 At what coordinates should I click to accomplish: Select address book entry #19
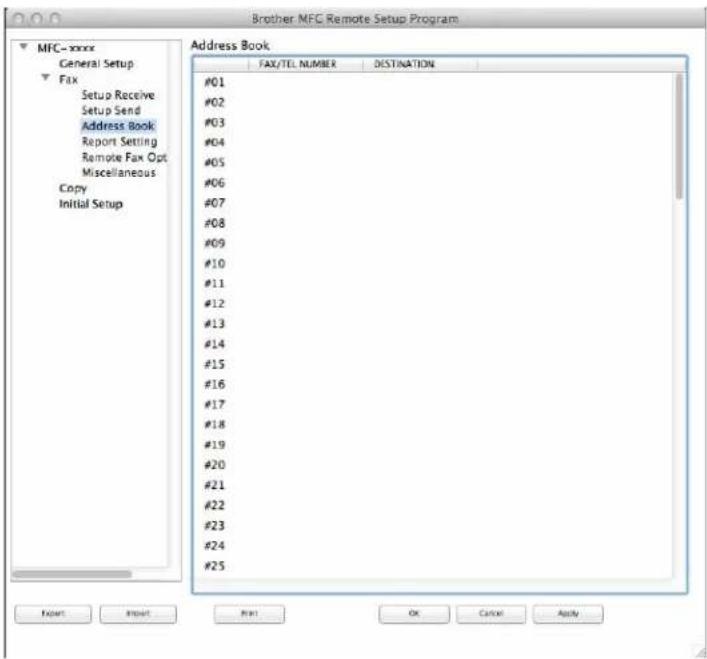[x=432, y=445]
